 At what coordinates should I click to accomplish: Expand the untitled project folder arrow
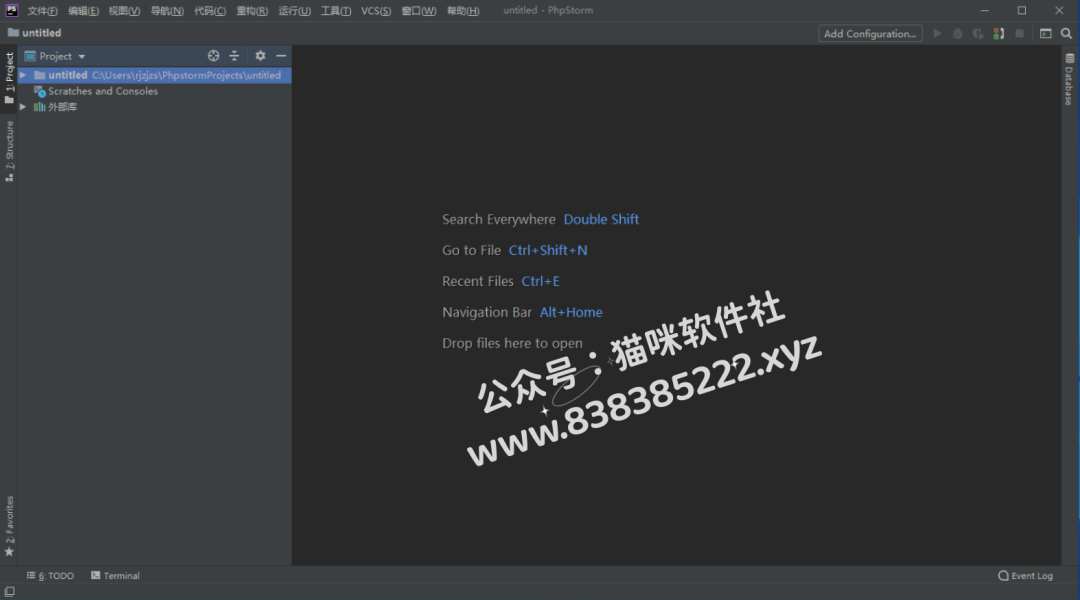click(23, 75)
